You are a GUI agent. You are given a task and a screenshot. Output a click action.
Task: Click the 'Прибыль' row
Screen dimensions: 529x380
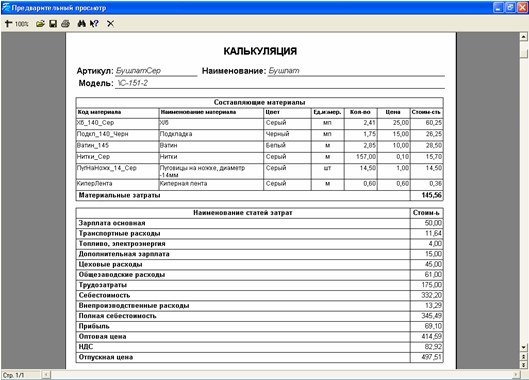pos(259,326)
